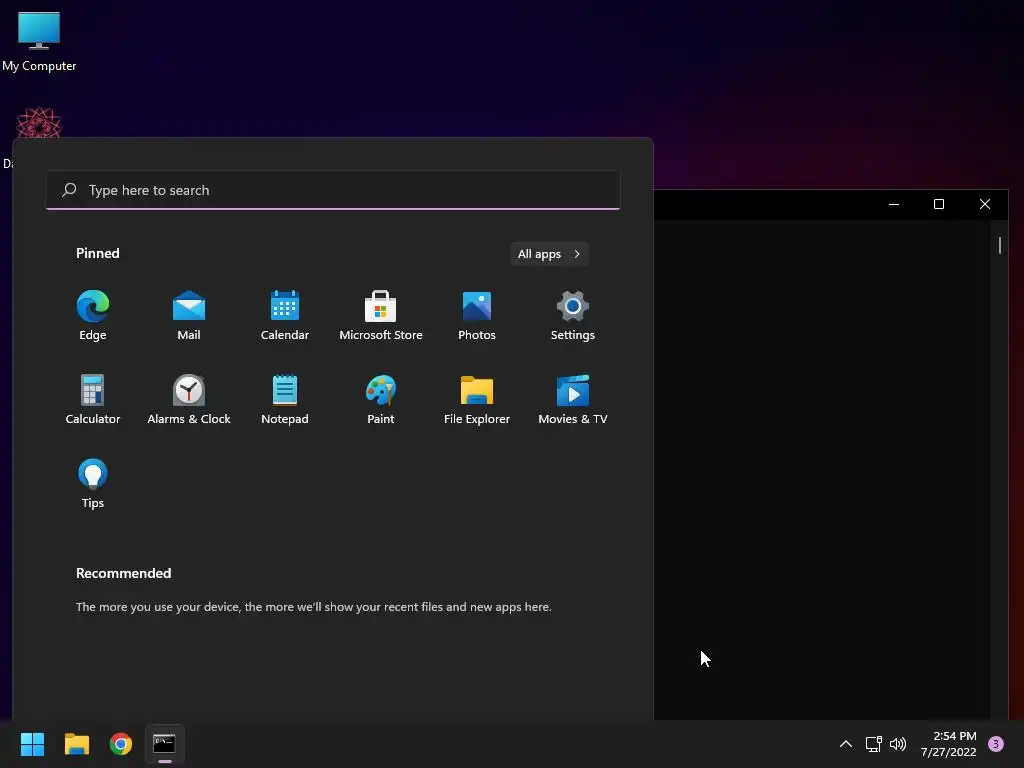Viewport: 1024px width, 768px height.
Task: Open the Tips app
Action: [93, 484]
